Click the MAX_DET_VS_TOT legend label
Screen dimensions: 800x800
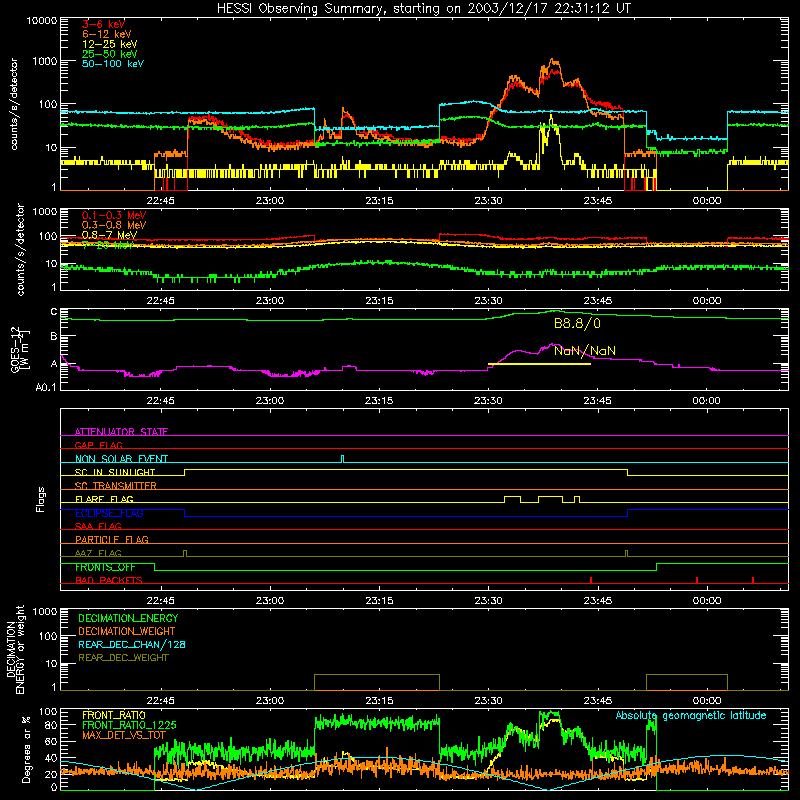124,735
